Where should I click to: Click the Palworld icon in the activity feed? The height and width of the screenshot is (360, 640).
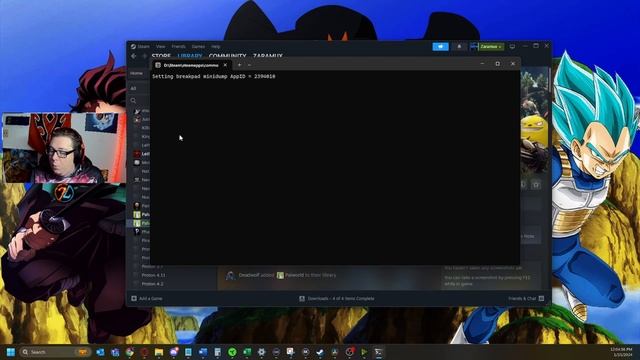tap(280, 276)
